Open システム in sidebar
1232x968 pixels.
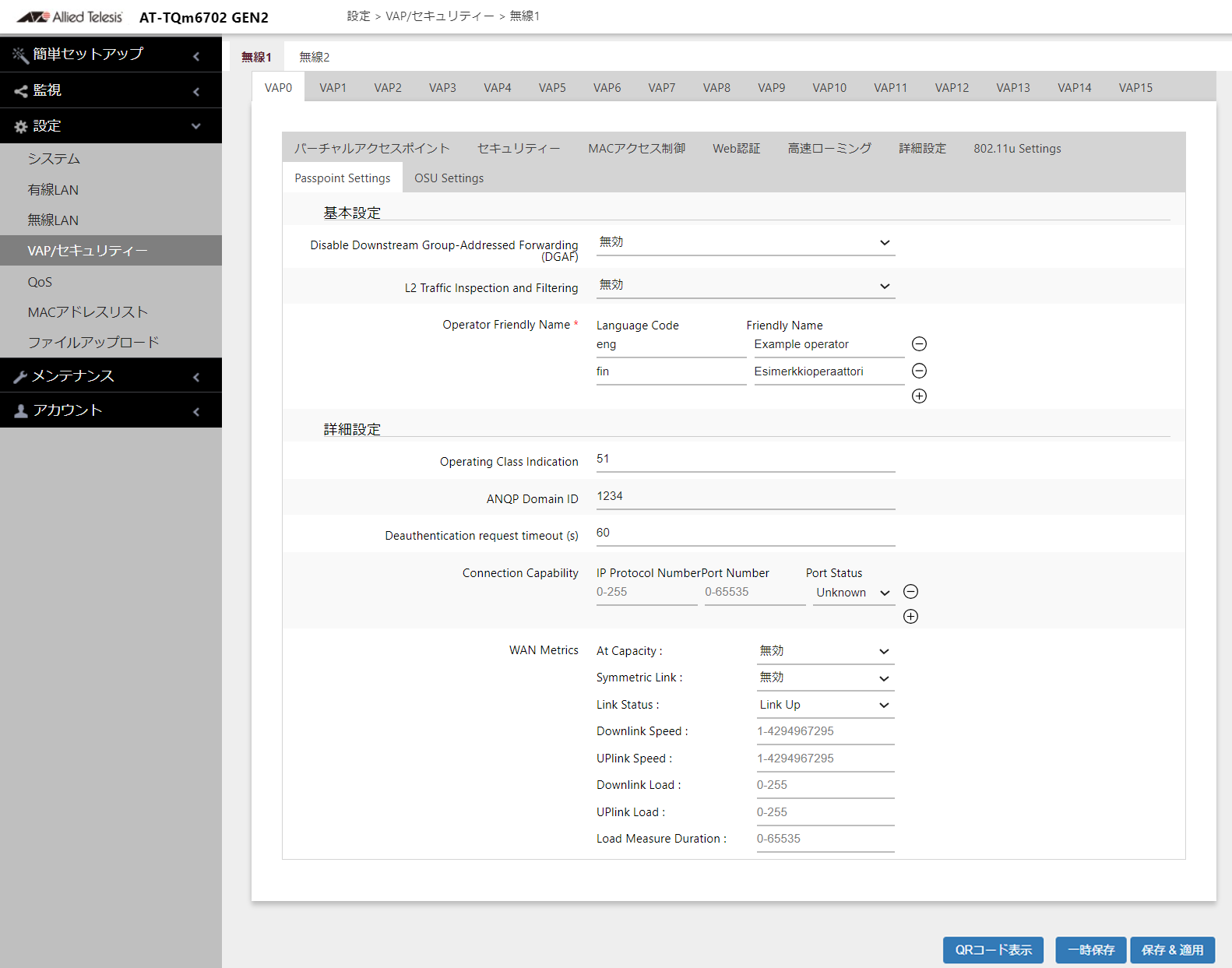(x=111, y=159)
